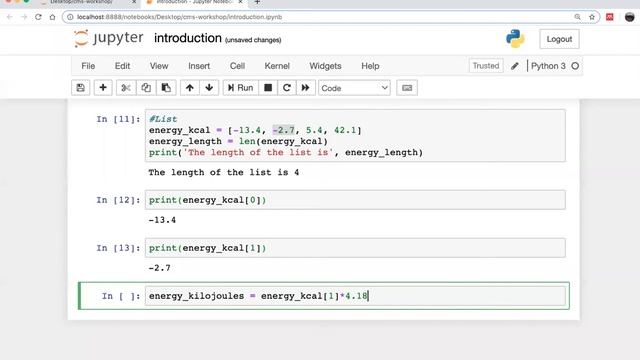This screenshot has width=640, height=360.
Task: Open the cell type Code dropdown
Action: (x=354, y=88)
